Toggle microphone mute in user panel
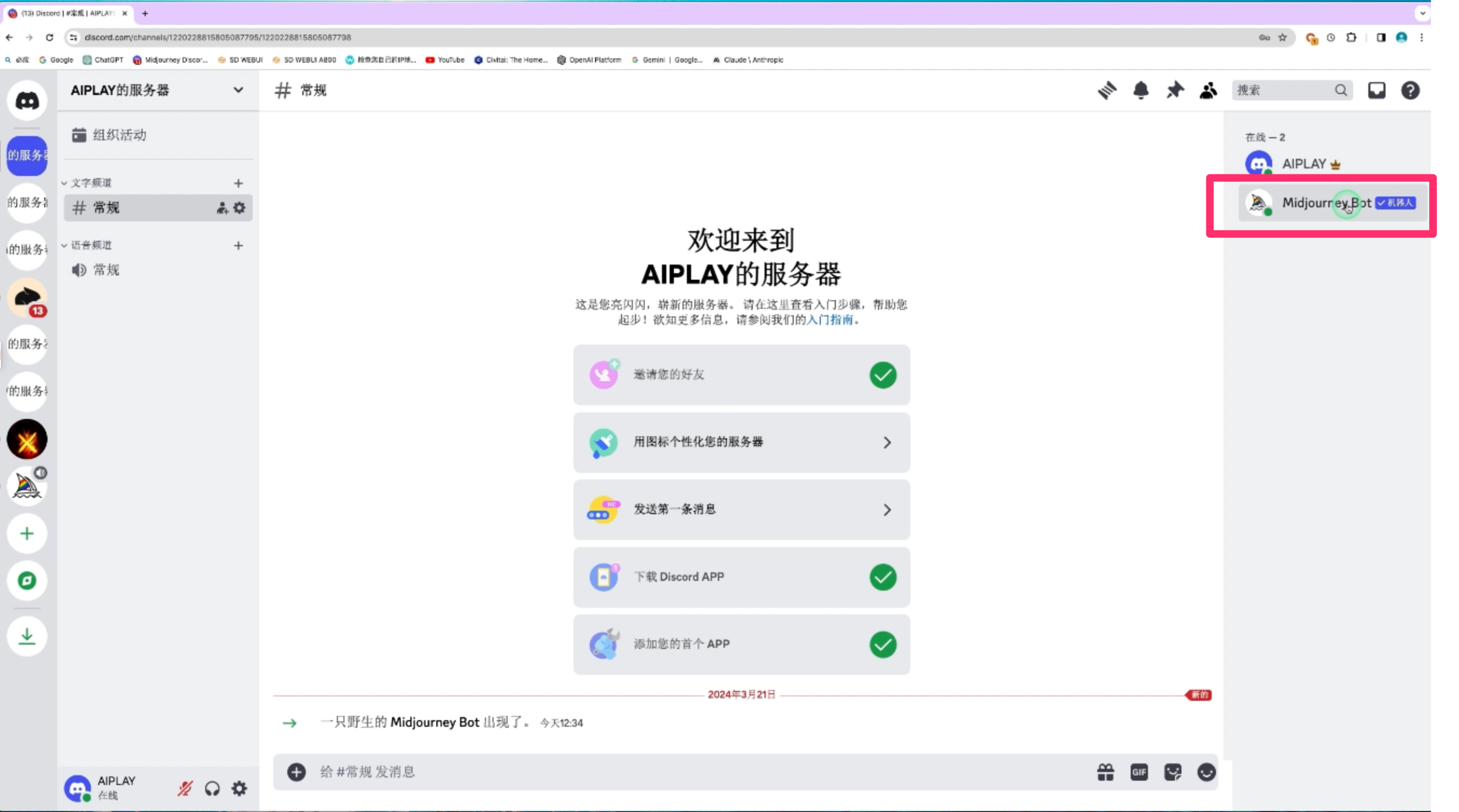Image resolution: width=1459 pixels, height=812 pixels. pos(185,788)
